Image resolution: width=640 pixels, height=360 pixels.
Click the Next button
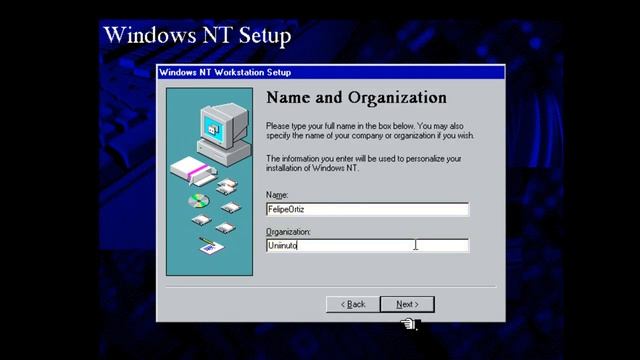(x=407, y=304)
